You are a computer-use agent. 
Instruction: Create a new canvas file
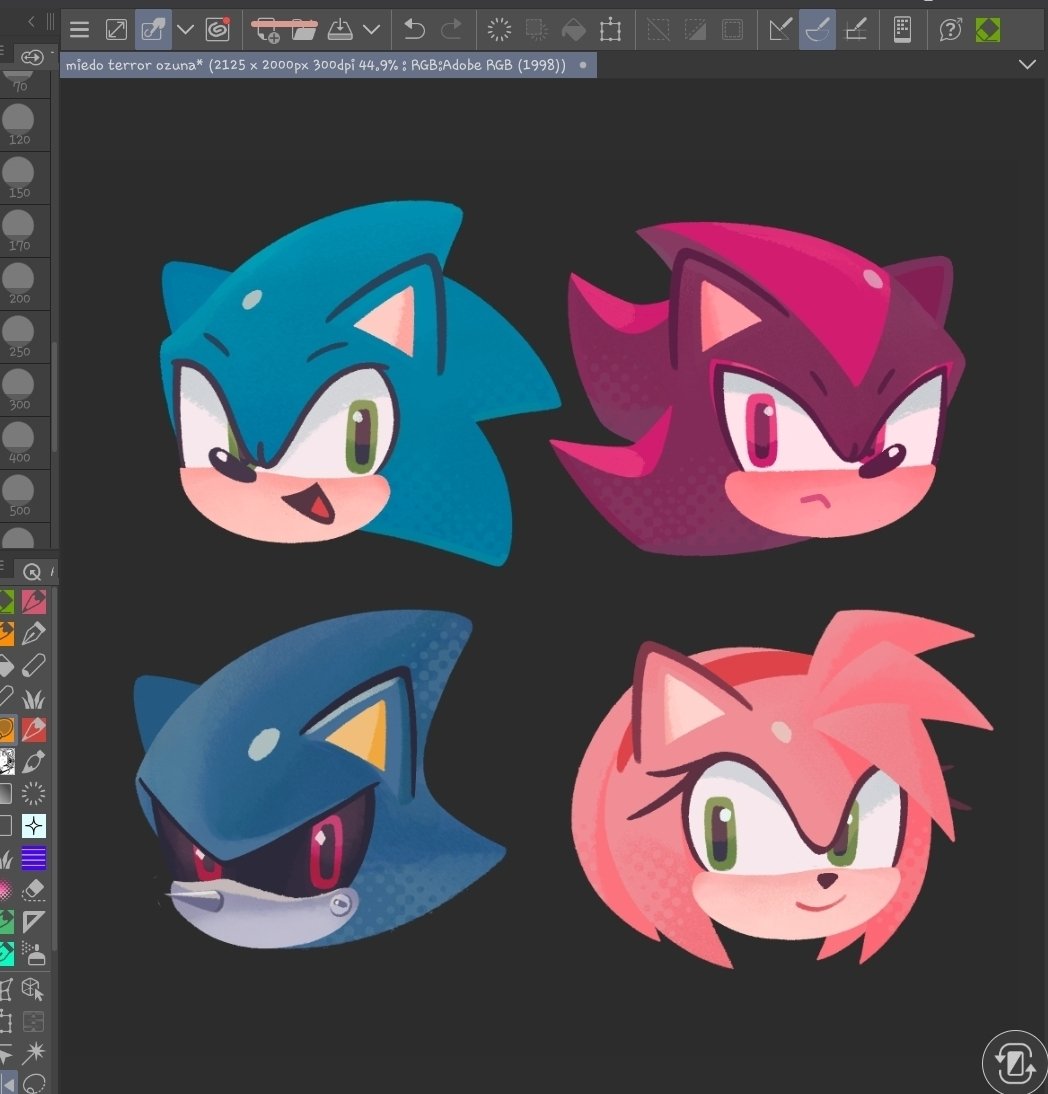pyautogui.click(x=267, y=30)
